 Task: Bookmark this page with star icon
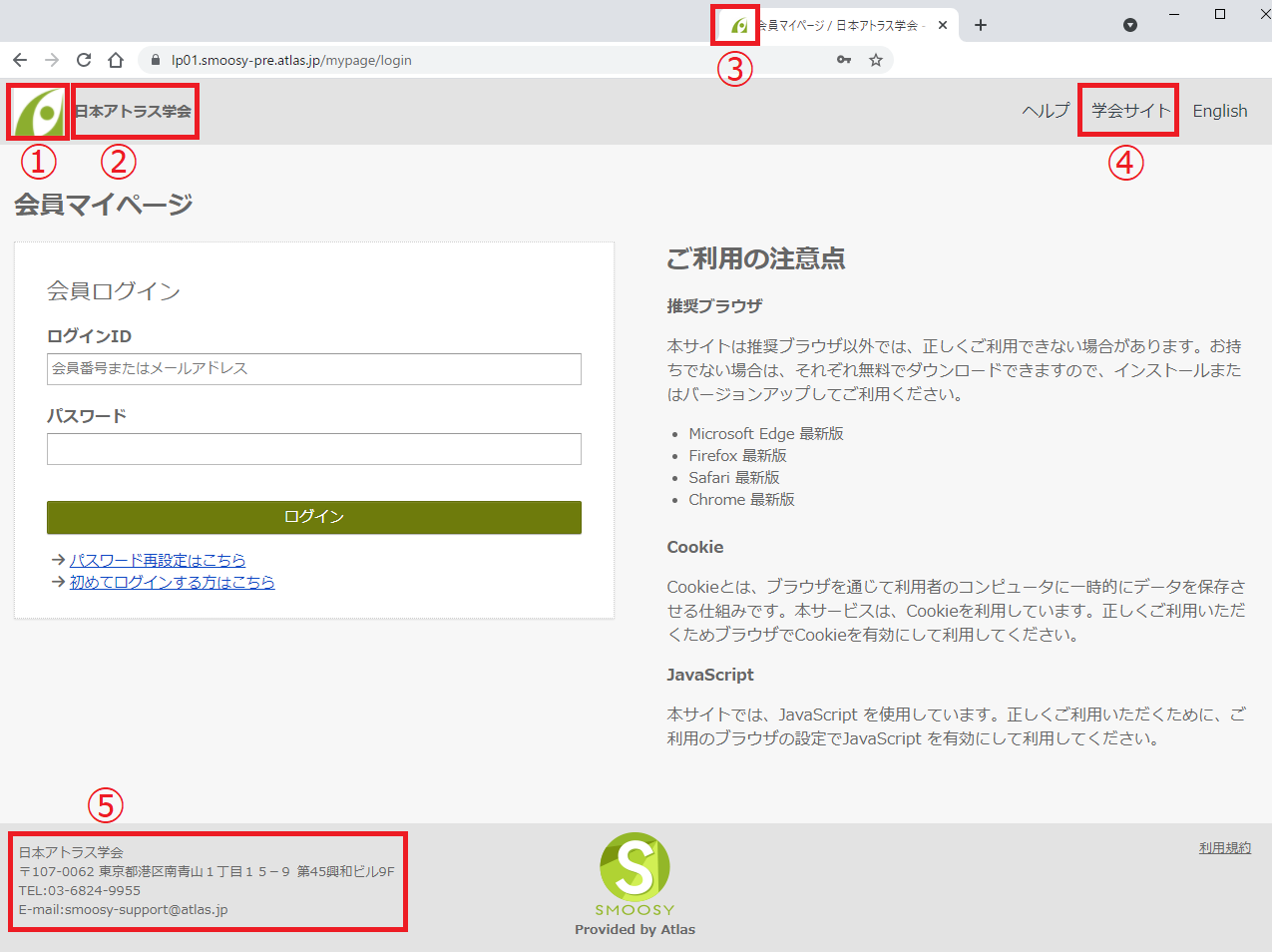click(876, 60)
